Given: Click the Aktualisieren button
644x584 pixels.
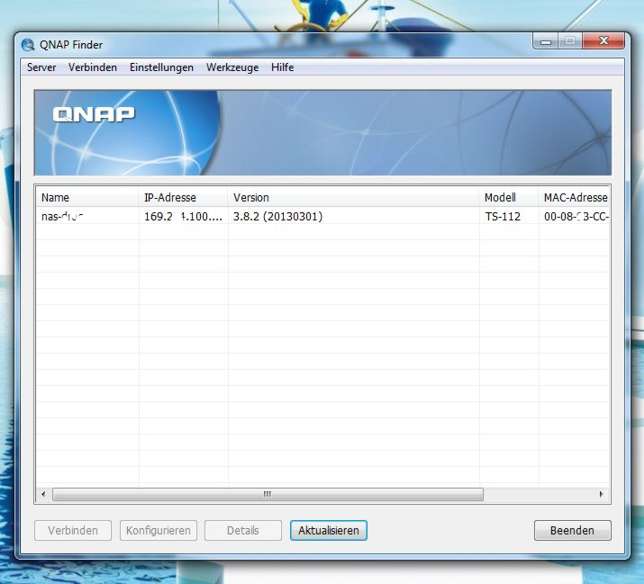Looking at the screenshot, I should click(329, 530).
